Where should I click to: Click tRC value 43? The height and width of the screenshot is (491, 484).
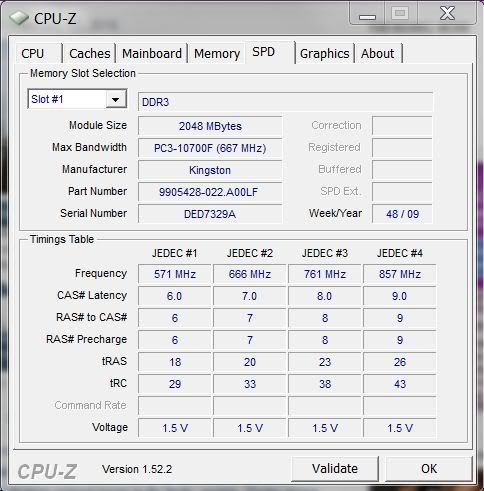[x=400, y=384]
